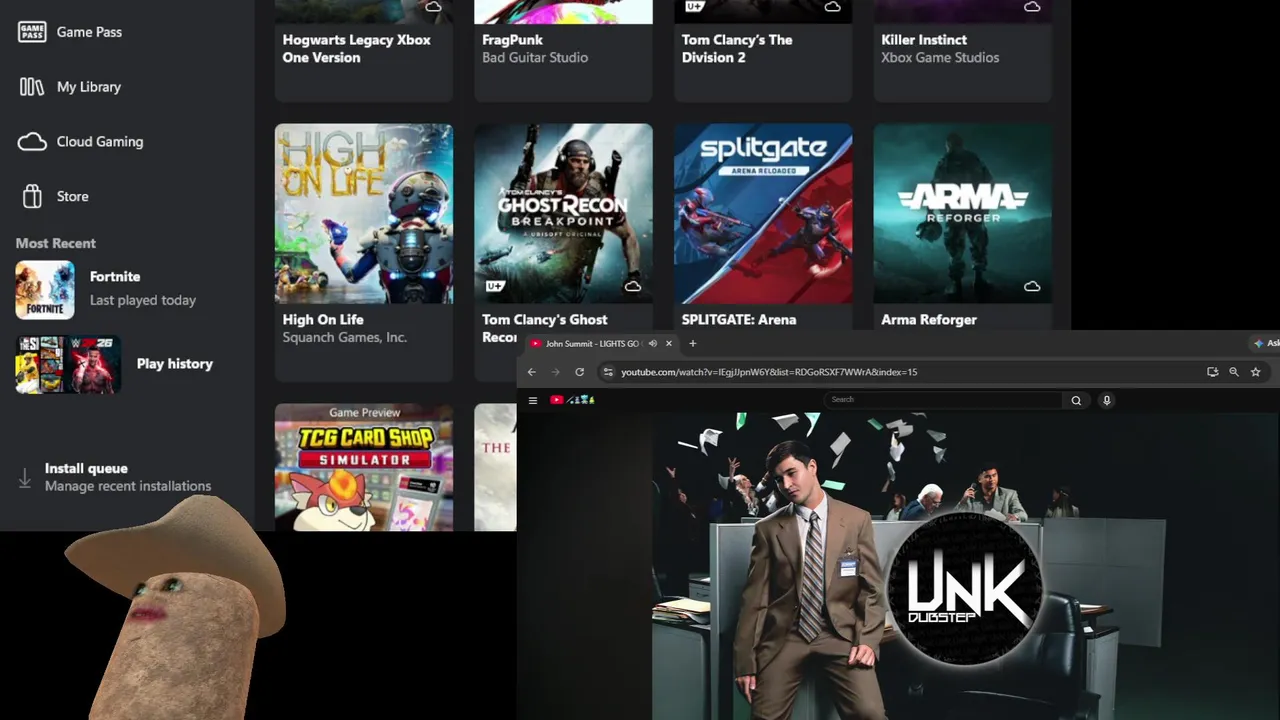
Task: Click Tom Clancy's The Division 2 title
Action: (x=737, y=49)
